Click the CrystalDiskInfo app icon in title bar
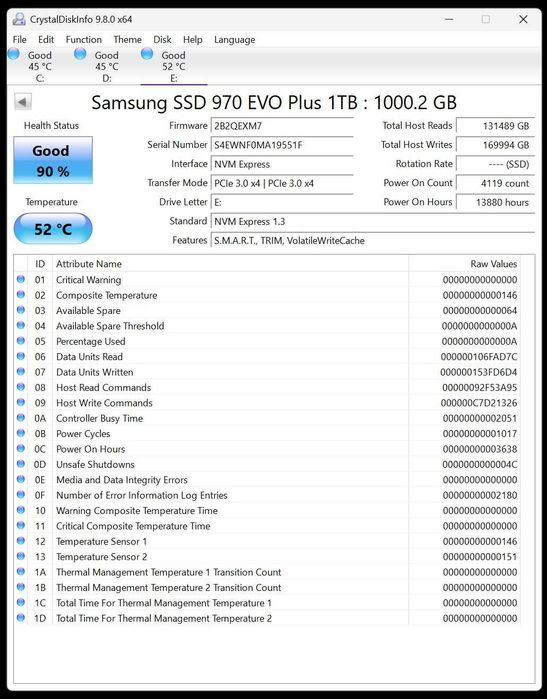 (x=19, y=19)
